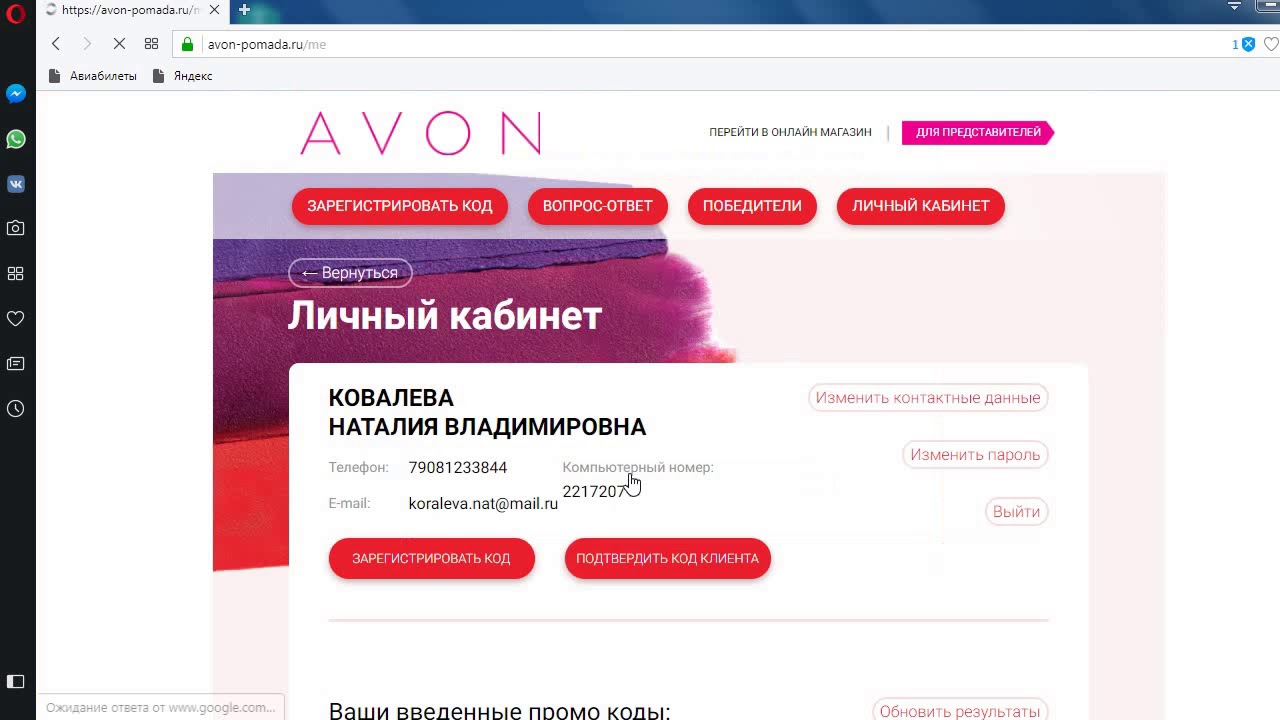
Task: View site security padlock info
Action: [187, 44]
